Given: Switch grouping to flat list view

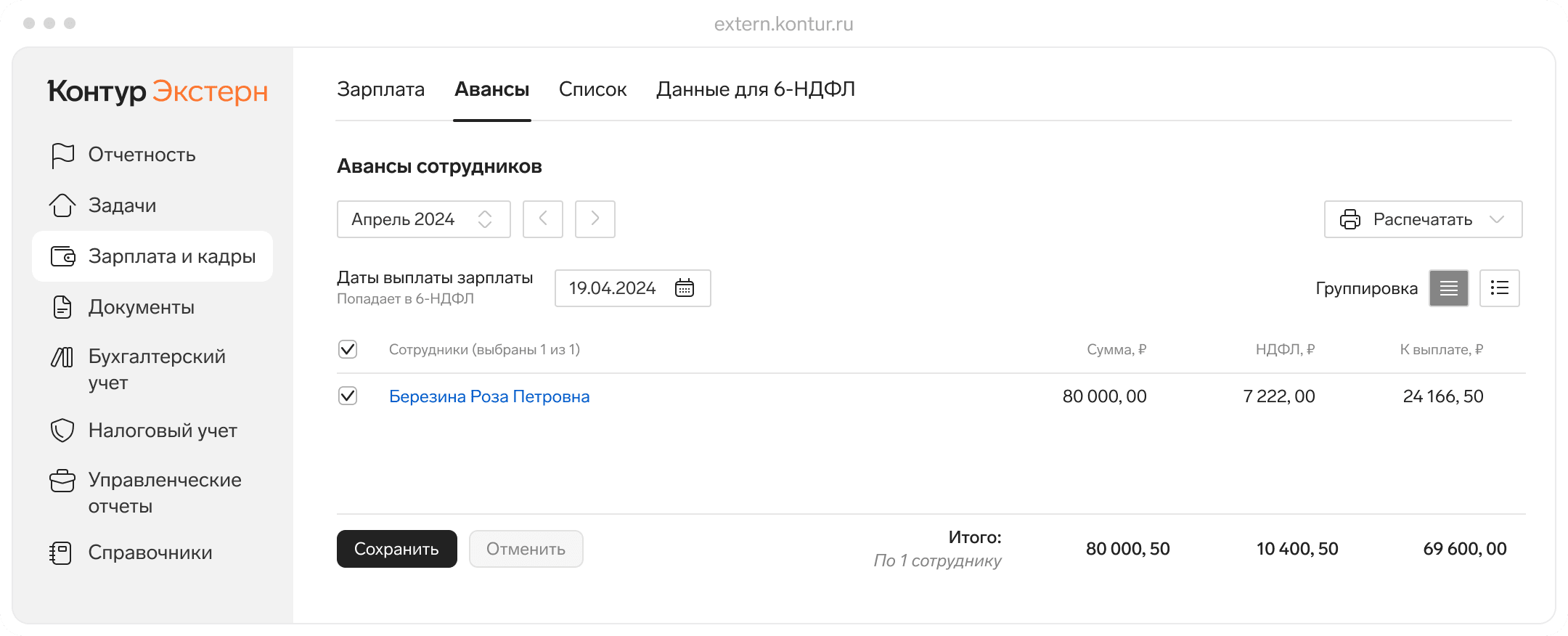Looking at the screenshot, I should pyautogui.click(x=1448, y=288).
